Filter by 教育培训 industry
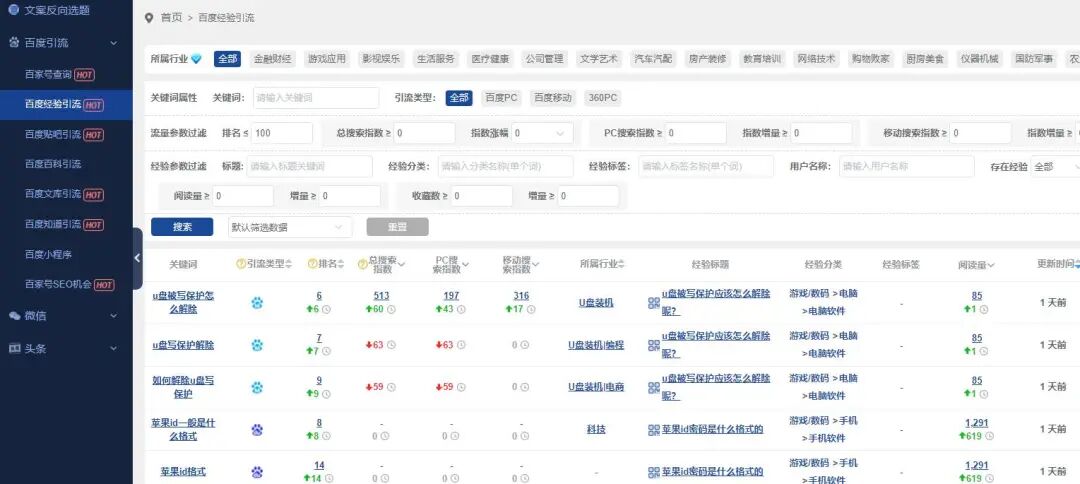The width and height of the screenshot is (1080, 484). point(761,59)
